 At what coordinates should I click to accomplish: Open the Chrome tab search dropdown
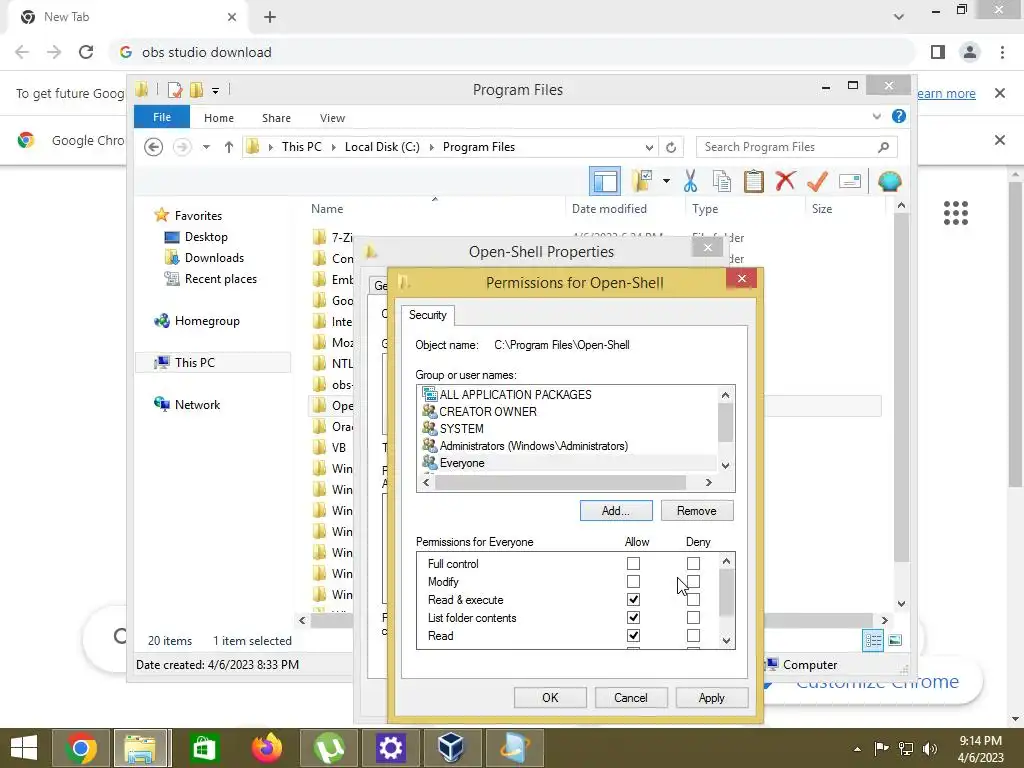pos(899,16)
